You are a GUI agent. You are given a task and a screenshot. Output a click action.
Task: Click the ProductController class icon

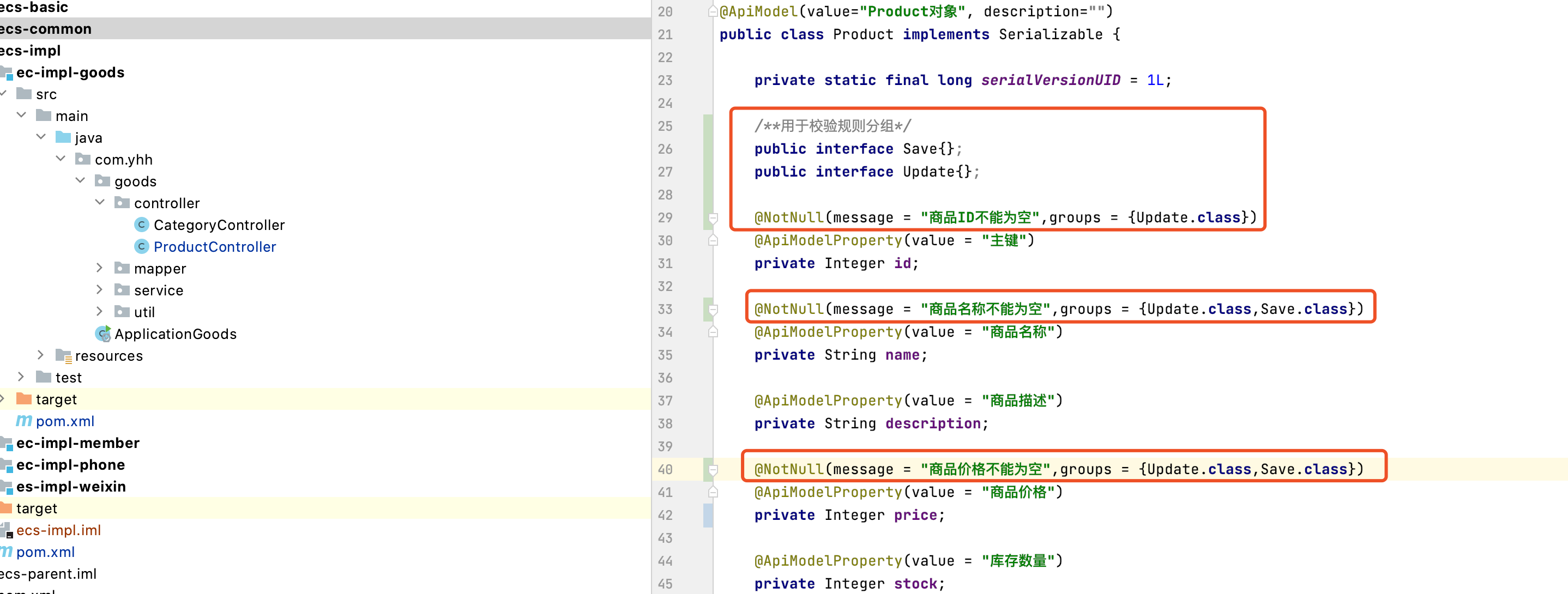(141, 246)
